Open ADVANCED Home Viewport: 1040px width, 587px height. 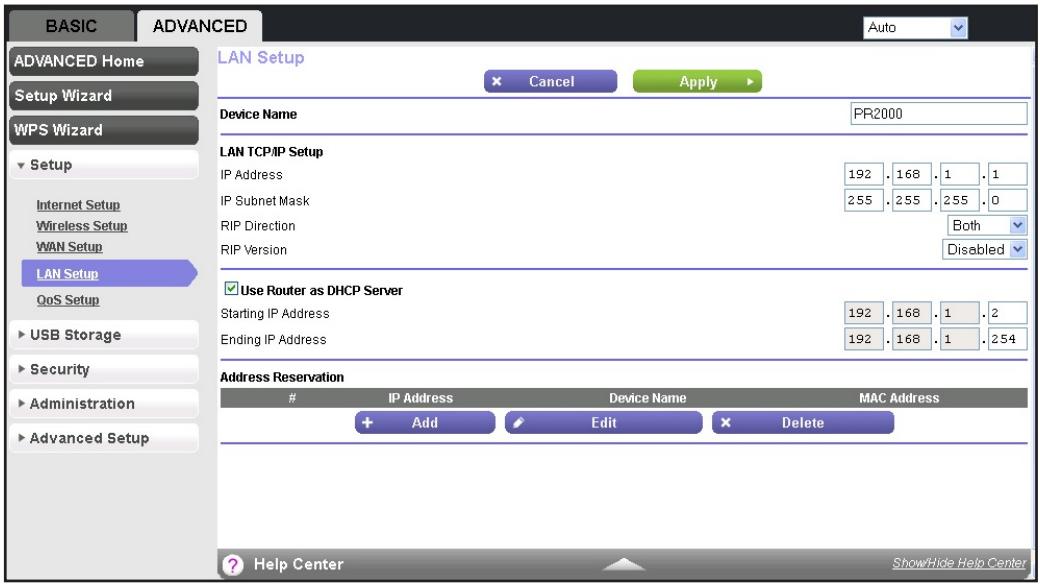(x=103, y=61)
